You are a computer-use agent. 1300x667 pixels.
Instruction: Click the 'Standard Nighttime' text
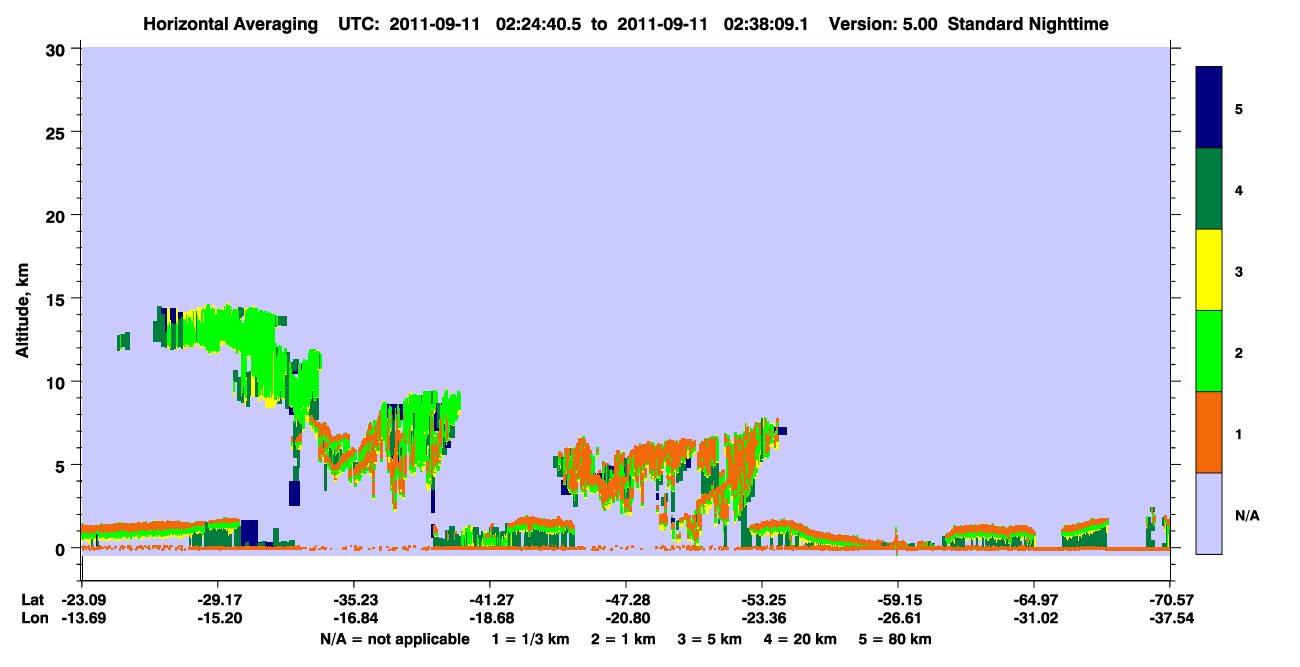pyautogui.click(x=1028, y=23)
